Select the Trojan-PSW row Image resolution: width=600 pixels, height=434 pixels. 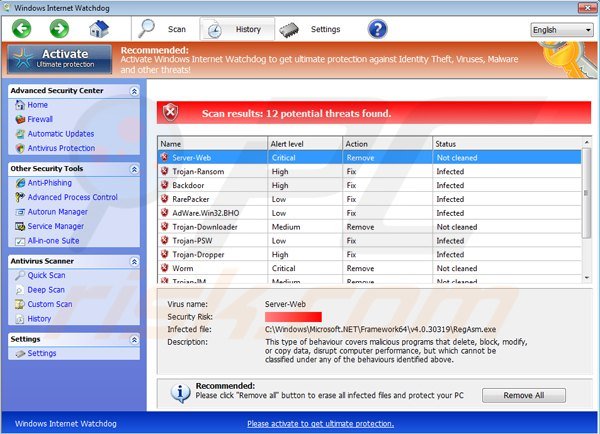(x=369, y=240)
